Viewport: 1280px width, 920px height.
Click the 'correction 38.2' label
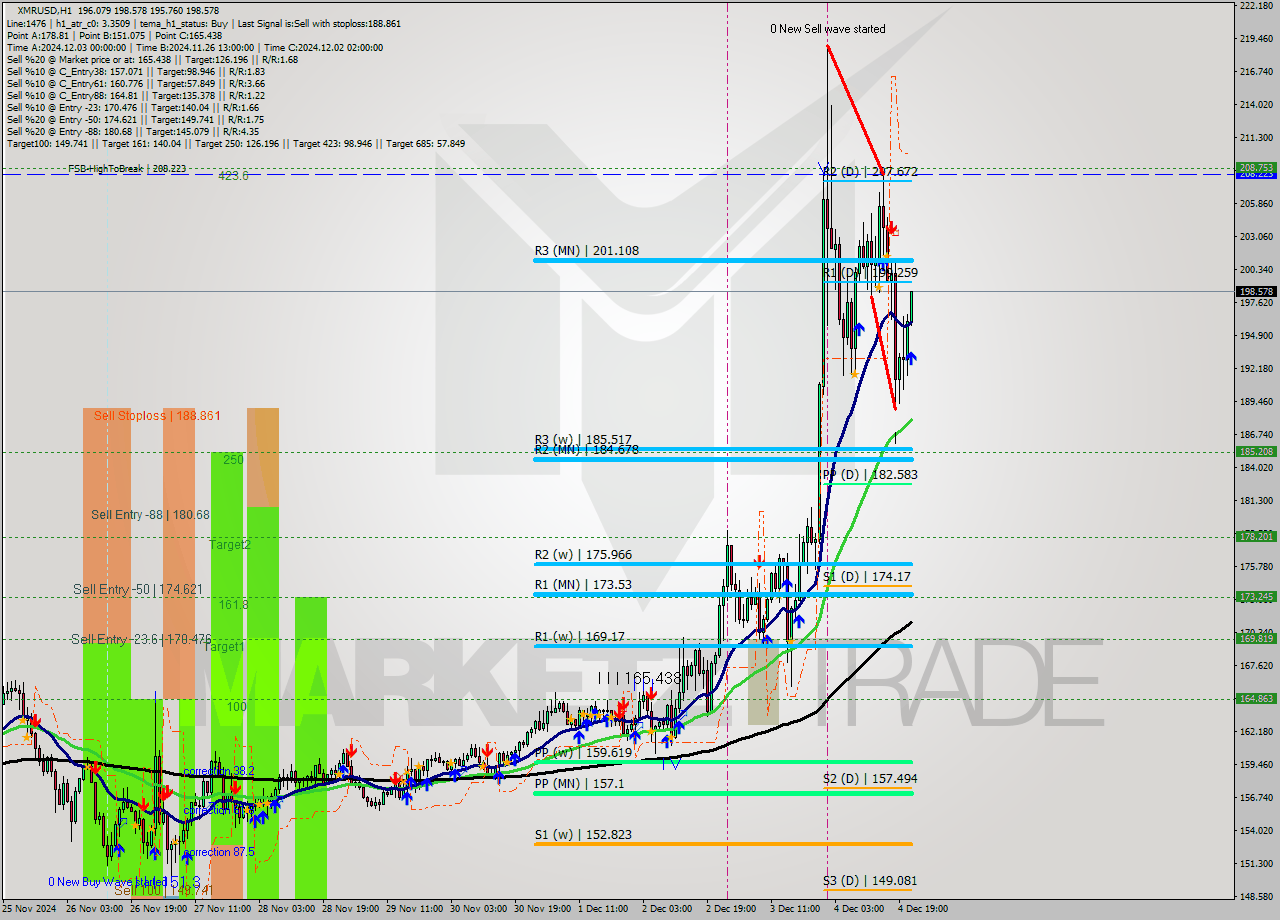coord(219,771)
